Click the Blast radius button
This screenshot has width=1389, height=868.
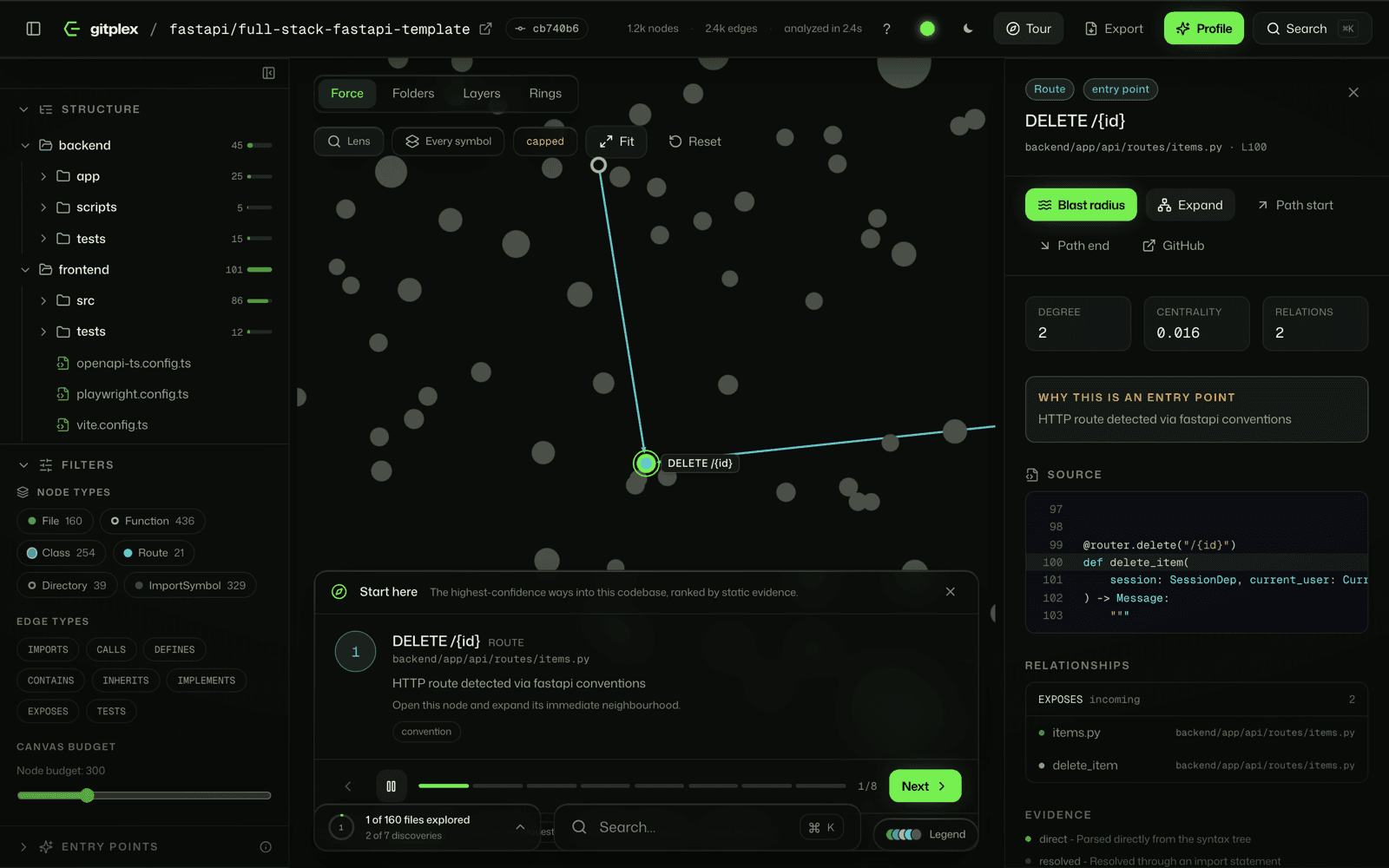tap(1081, 205)
